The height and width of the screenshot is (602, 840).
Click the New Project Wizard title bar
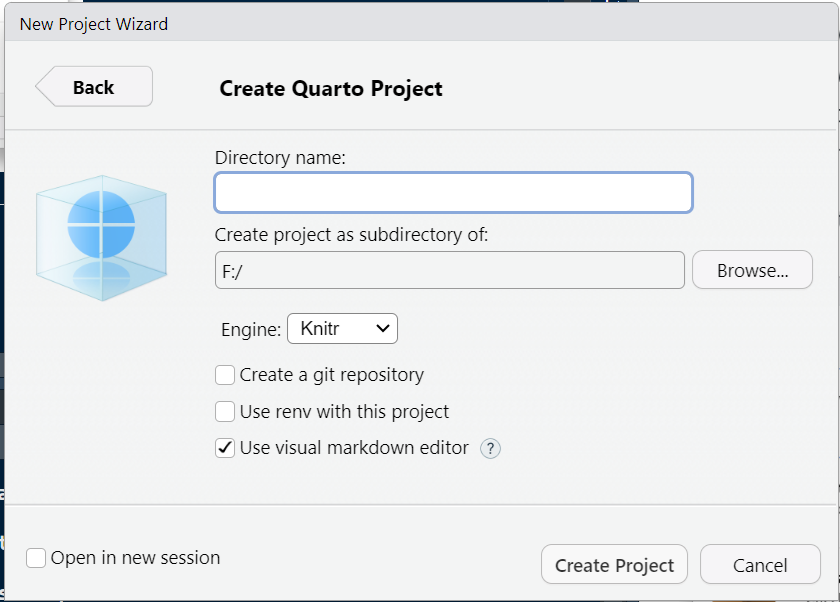(420, 24)
